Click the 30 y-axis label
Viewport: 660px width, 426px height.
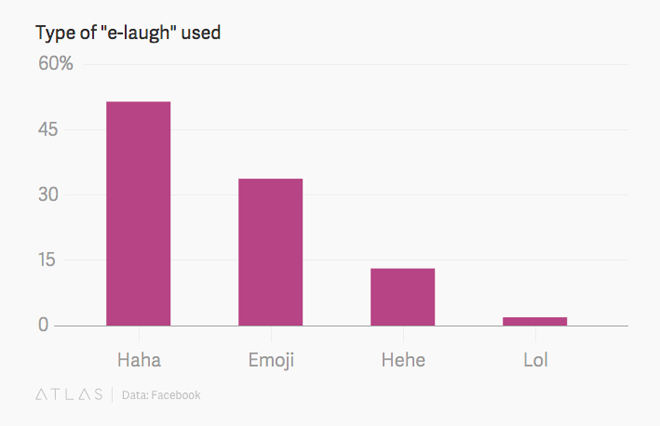tap(48, 194)
